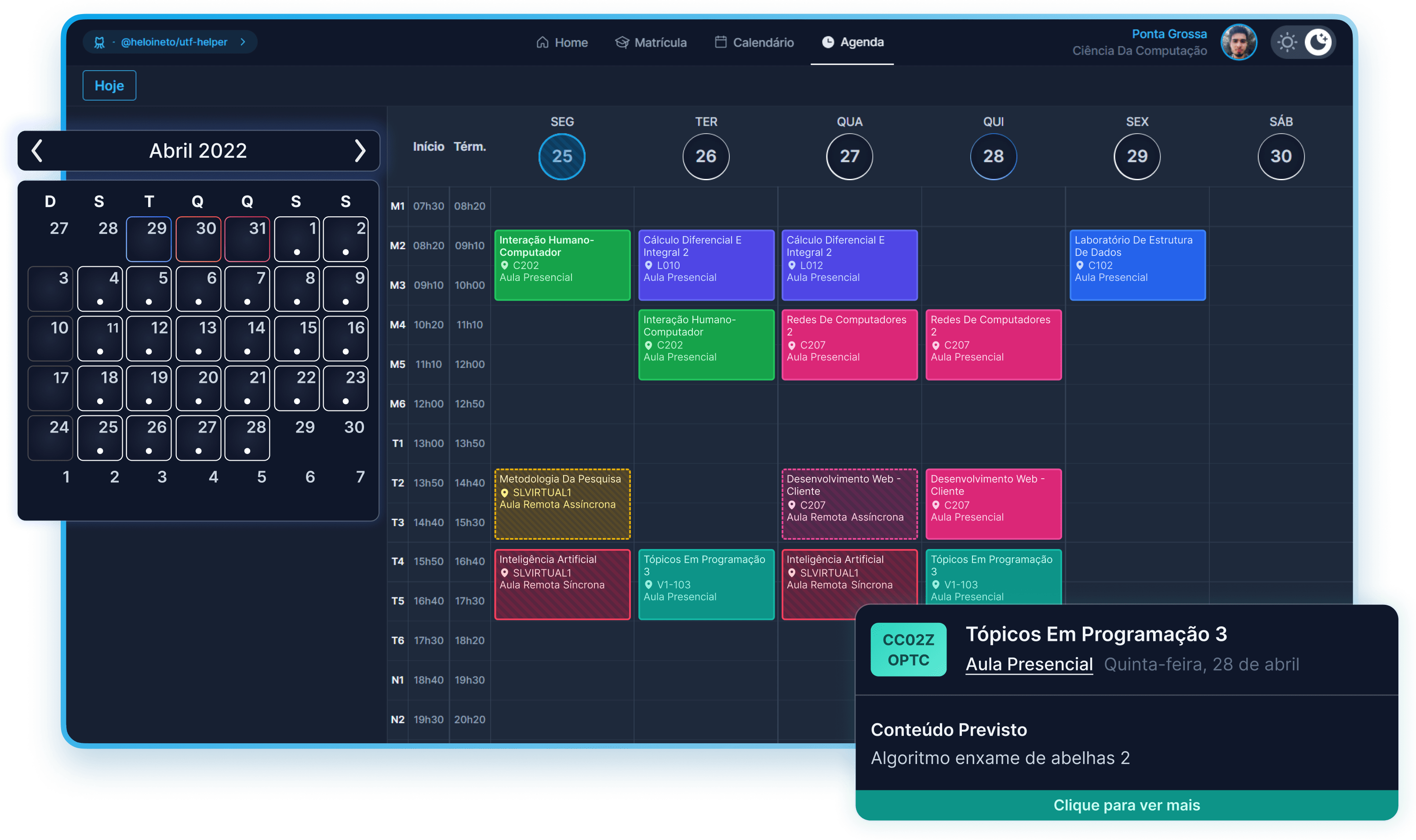Viewport: 1416px width, 840px height.
Task: Open Tuesday Interação Humano-Computador class
Action: point(706,344)
